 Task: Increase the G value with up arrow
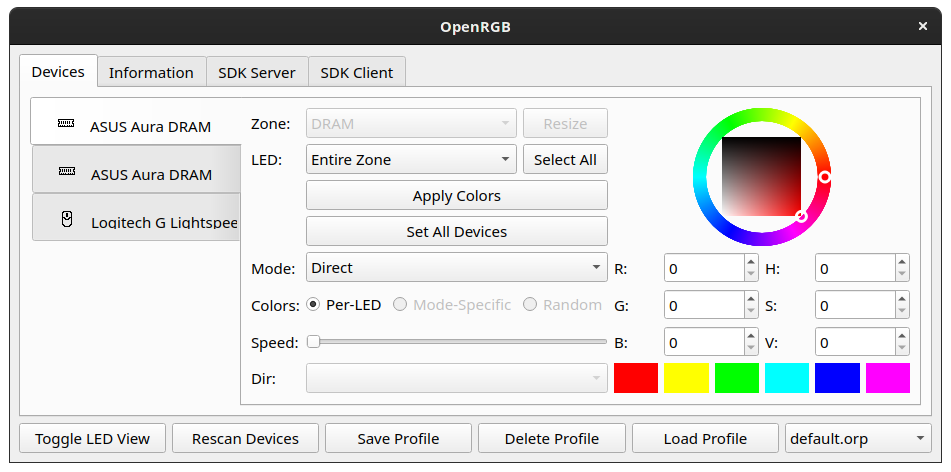pos(751,298)
